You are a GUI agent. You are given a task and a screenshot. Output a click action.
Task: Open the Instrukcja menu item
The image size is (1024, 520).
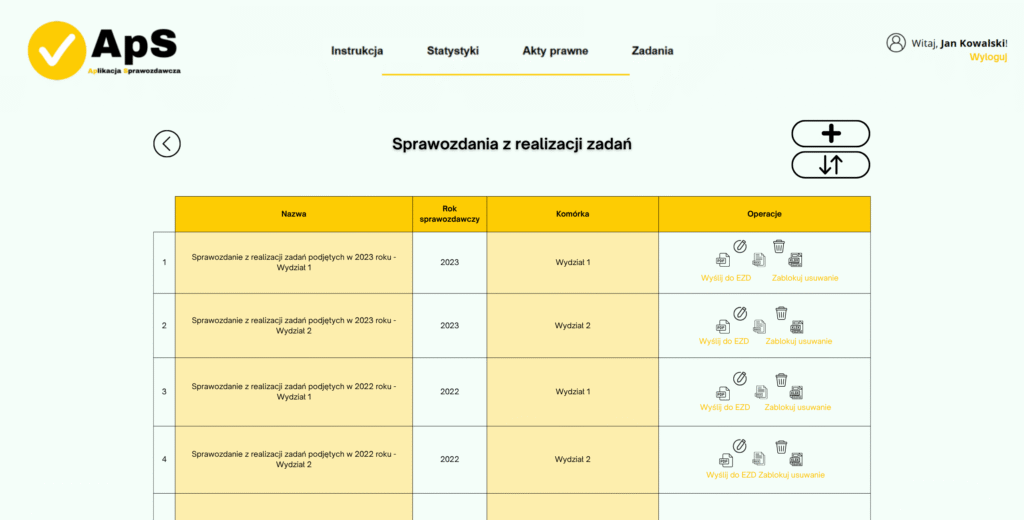coord(357,51)
